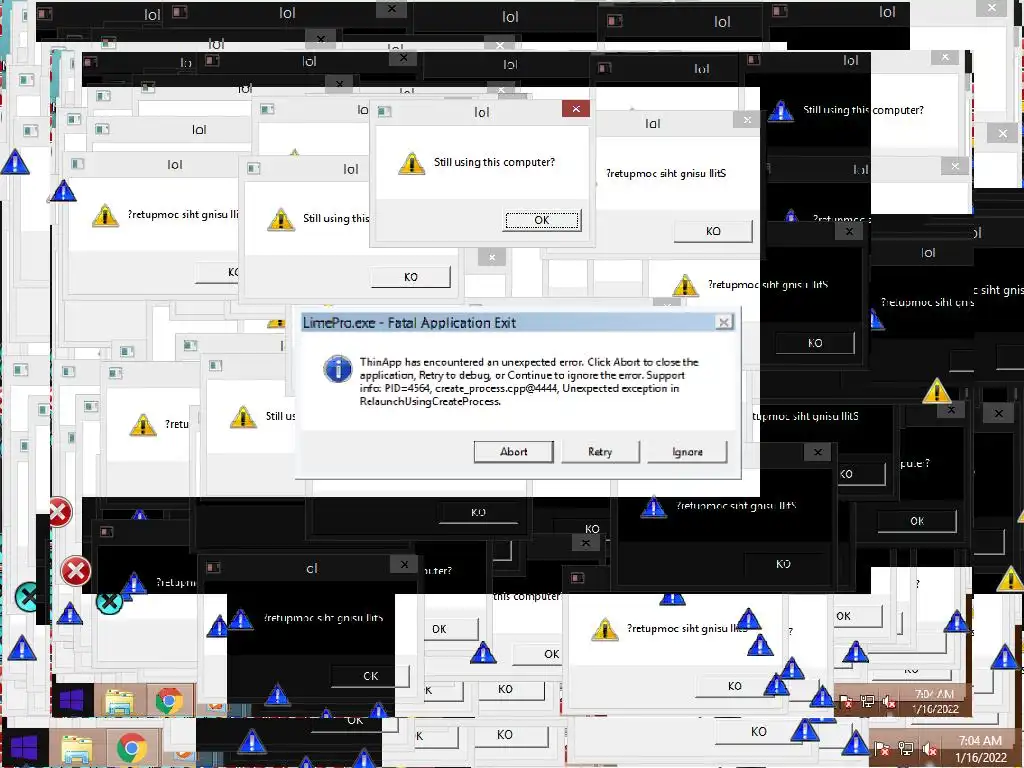Click the 7:04 AM clock on bottom-most taskbar
Viewport: 1024px width, 768px height.
[x=980, y=741]
